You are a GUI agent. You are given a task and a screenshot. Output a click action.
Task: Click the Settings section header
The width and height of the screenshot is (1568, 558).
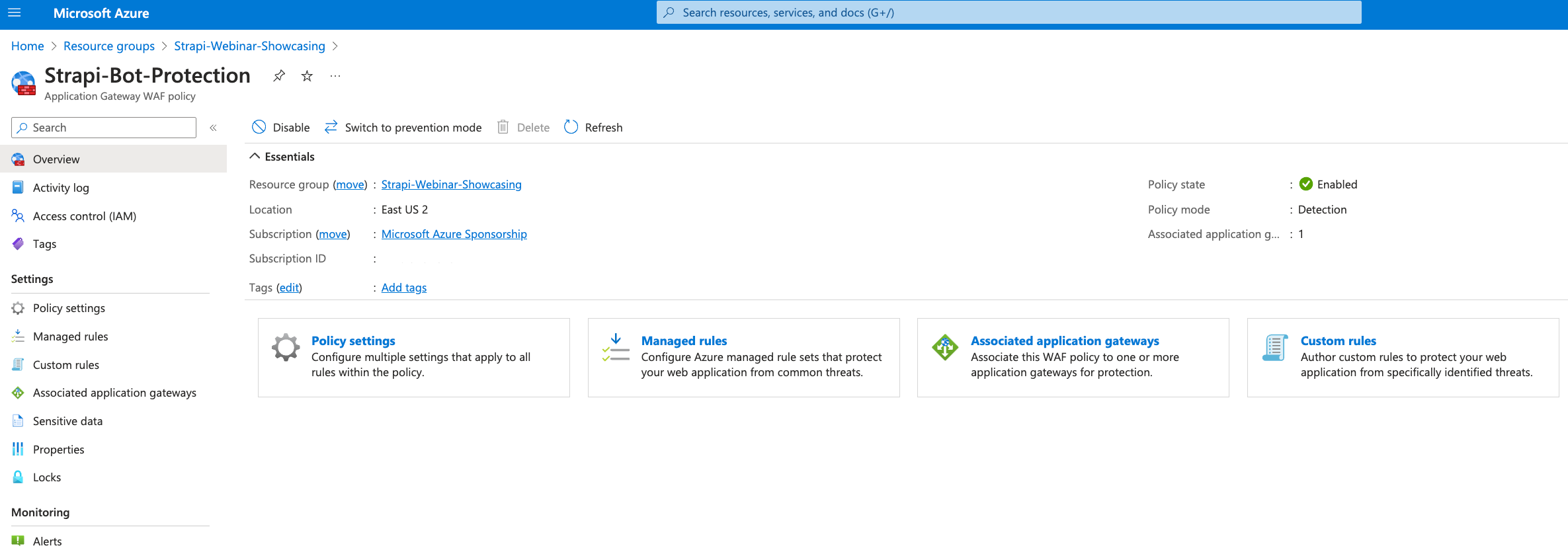[x=32, y=279]
